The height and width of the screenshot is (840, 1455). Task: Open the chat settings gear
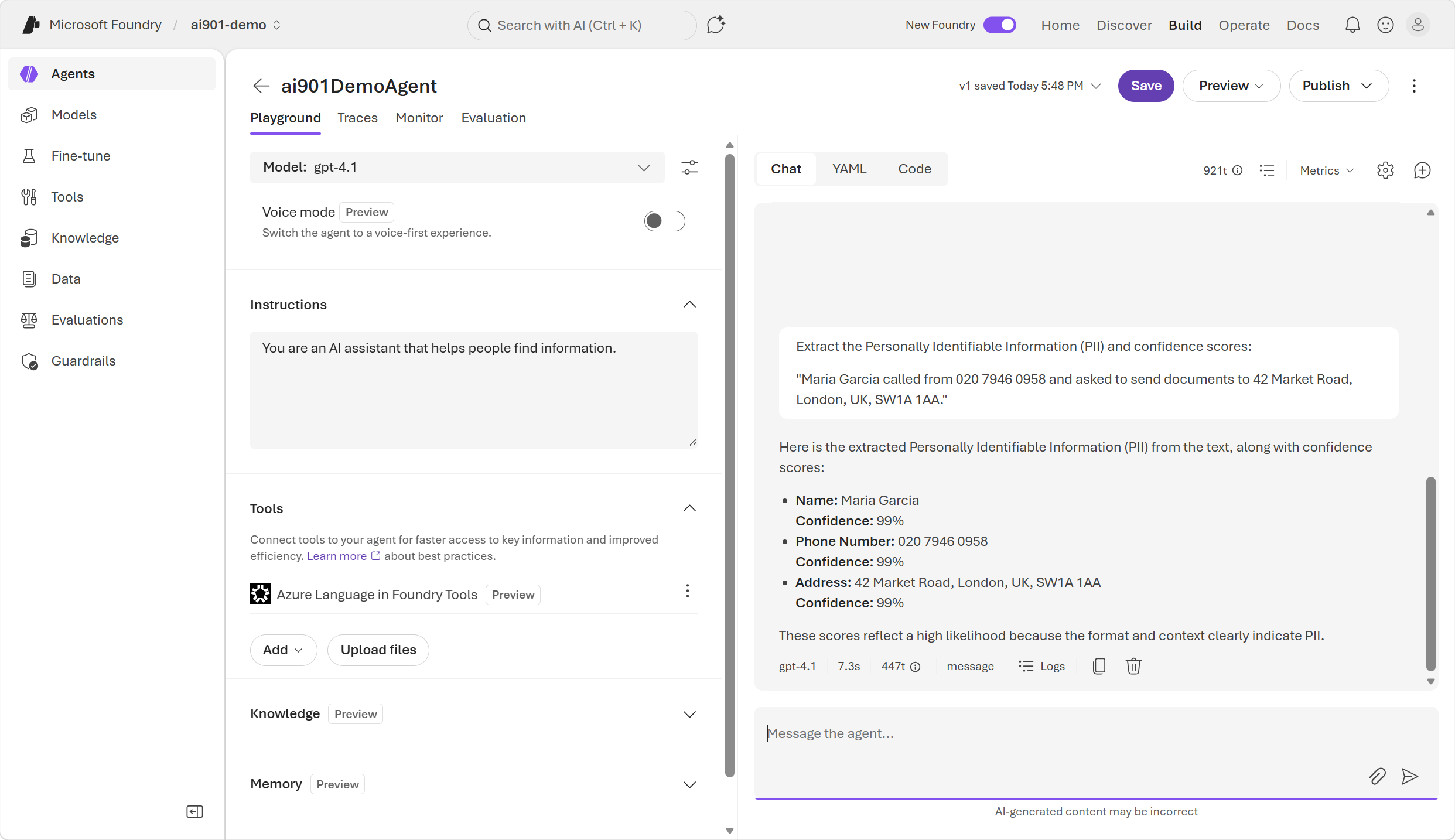pos(1385,170)
